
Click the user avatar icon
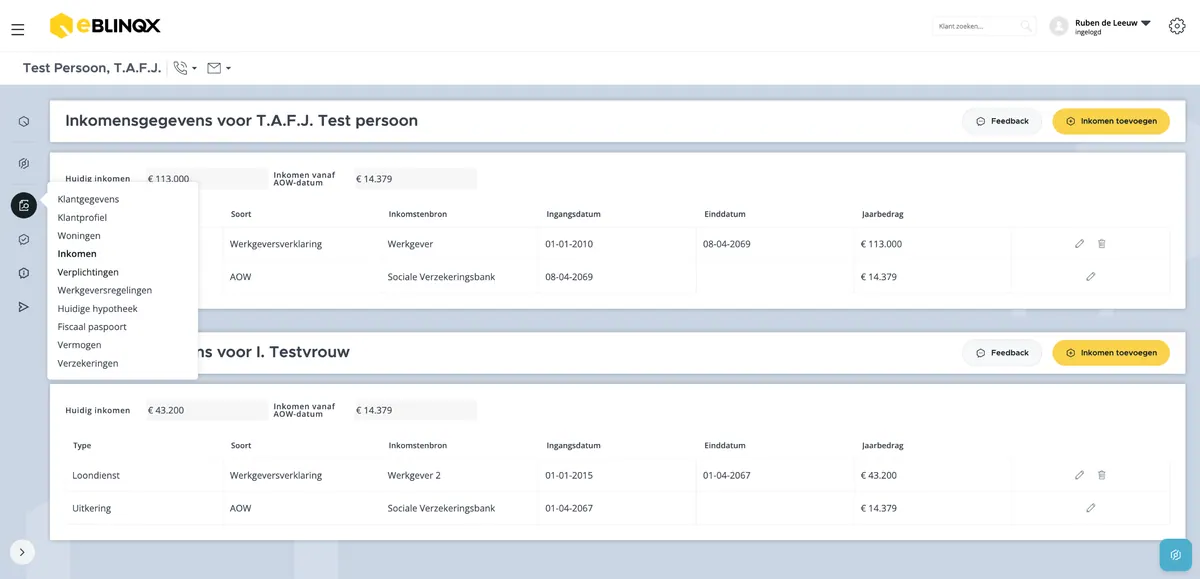tap(1059, 26)
